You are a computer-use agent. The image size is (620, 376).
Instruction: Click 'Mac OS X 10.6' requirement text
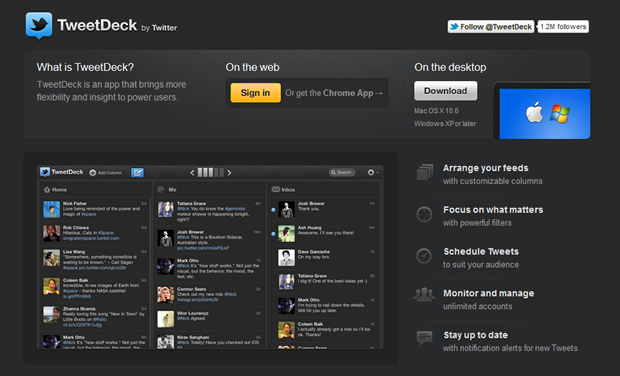coord(437,111)
